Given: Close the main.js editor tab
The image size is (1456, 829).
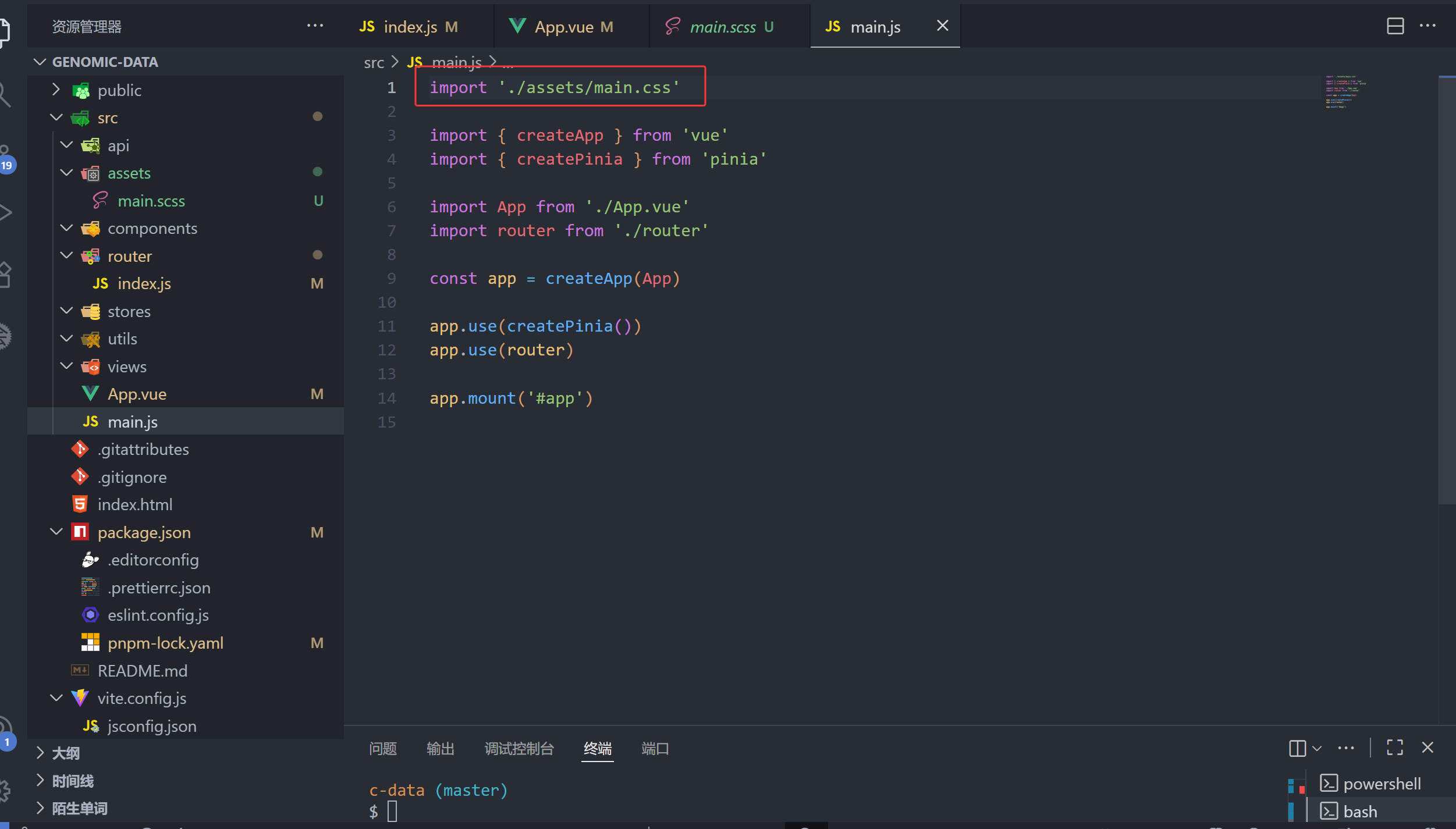Looking at the screenshot, I should coord(942,26).
